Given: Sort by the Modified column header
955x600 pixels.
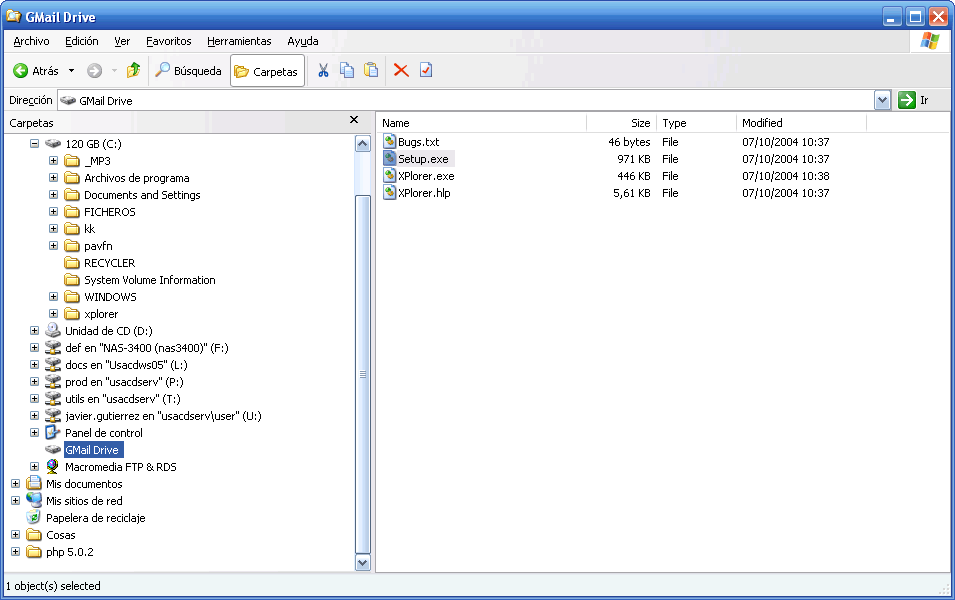Looking at the screenshot, I should pyautogui.click(x=801, y=123).
